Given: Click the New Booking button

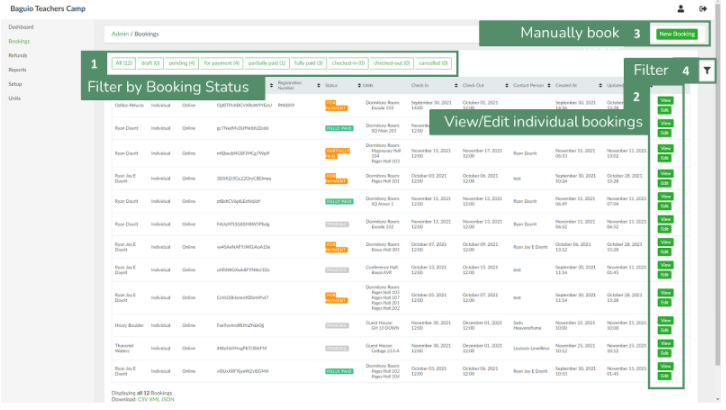Looking at the screenshot, I should point(676,34).
